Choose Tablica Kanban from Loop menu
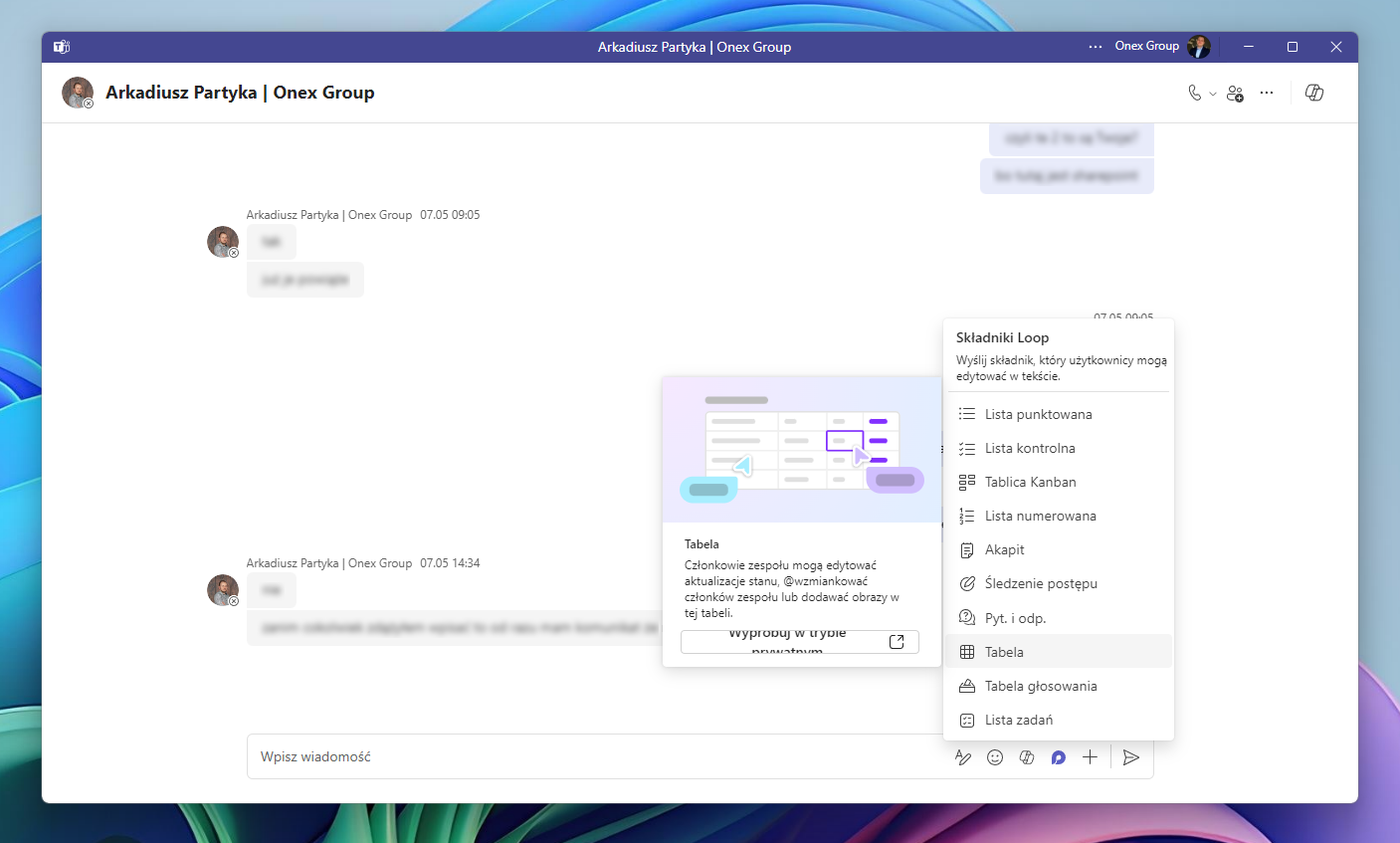This screenshot has width=1400, height=843. [1059, 482]
